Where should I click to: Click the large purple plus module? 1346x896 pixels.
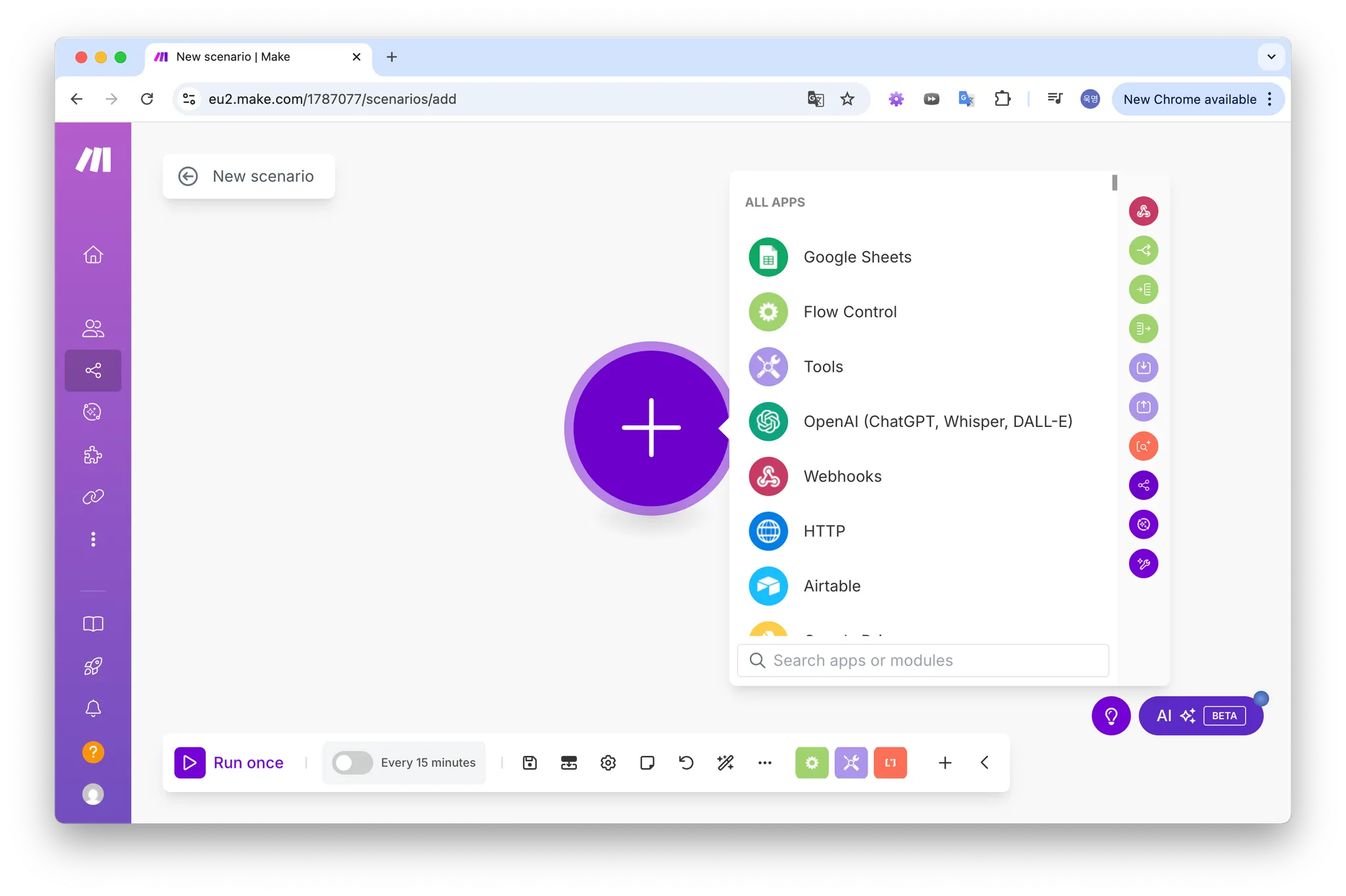[651, 428]
